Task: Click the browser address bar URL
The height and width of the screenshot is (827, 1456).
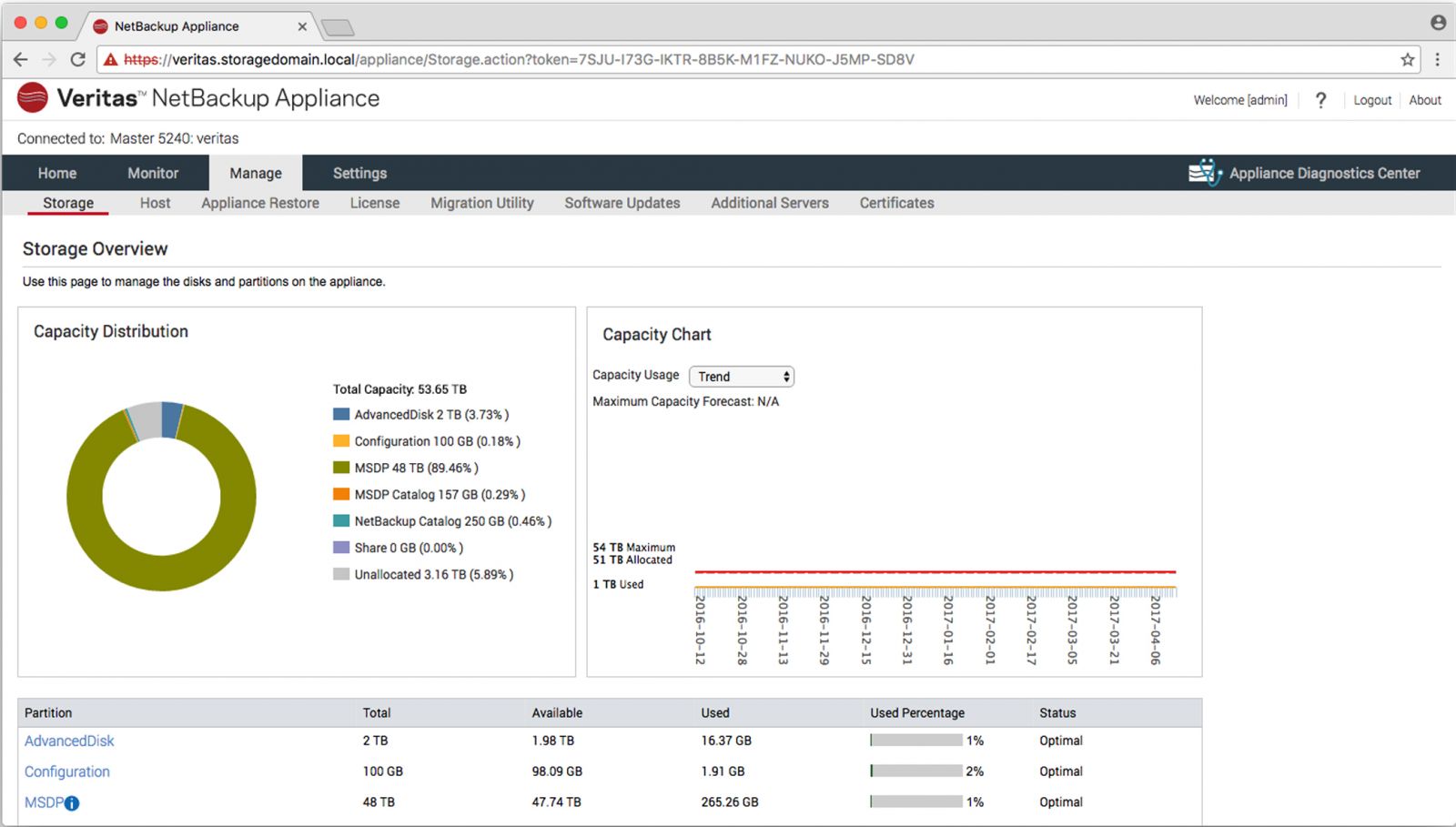Action: [519, 59]
